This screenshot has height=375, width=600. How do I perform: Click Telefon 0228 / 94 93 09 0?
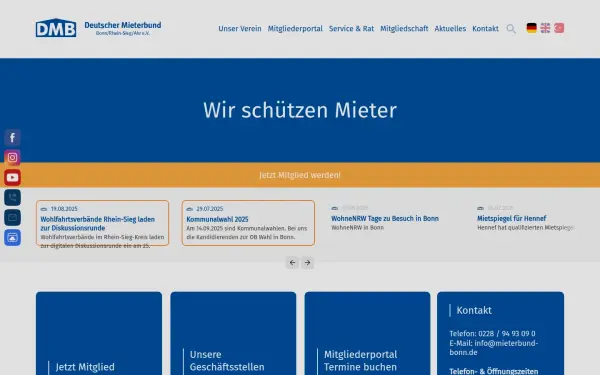tap(492, 333)
